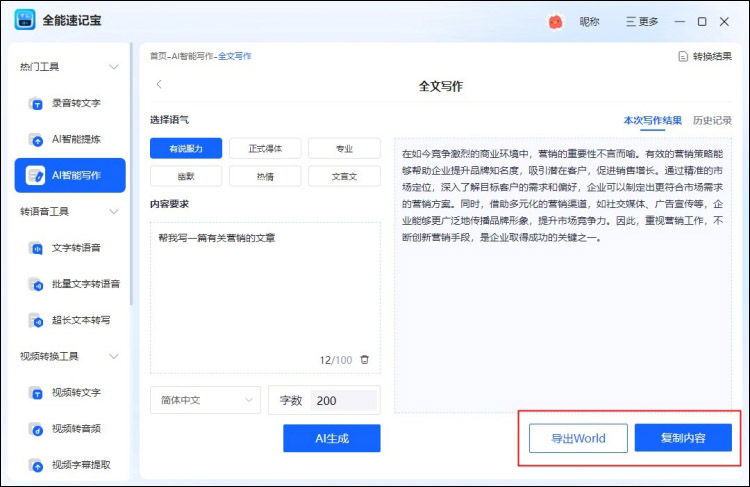Go back with the left arrow icon
This screenshot has height=487, width=750.
[159, 84]
